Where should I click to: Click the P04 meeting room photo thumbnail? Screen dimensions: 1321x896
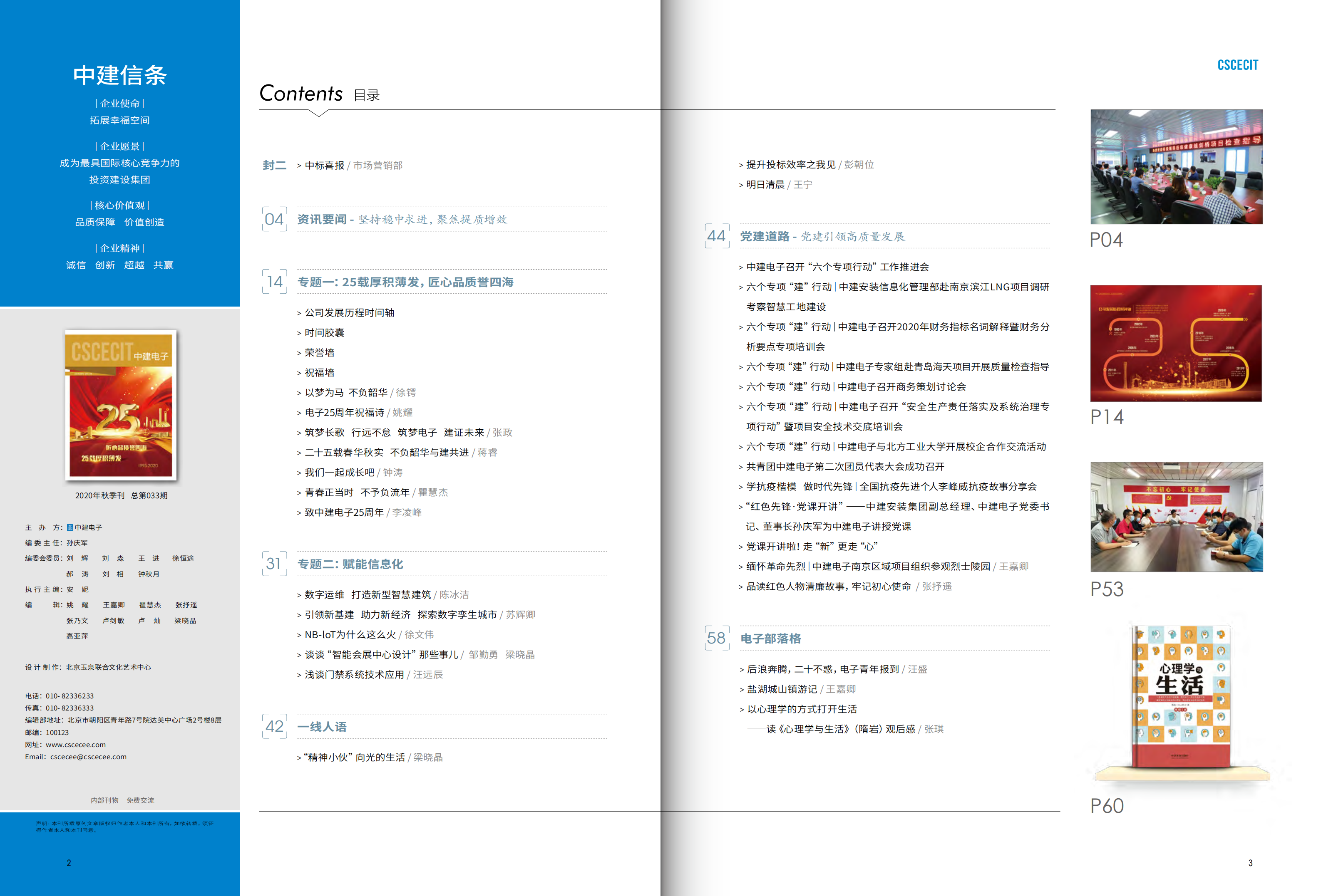(1176, 166)
